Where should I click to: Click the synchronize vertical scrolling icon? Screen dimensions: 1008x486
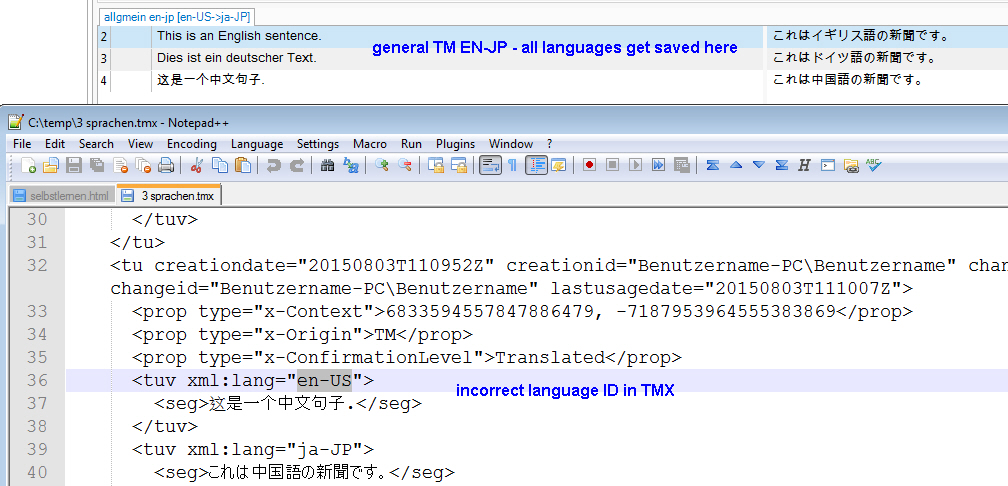click(436, 166)
